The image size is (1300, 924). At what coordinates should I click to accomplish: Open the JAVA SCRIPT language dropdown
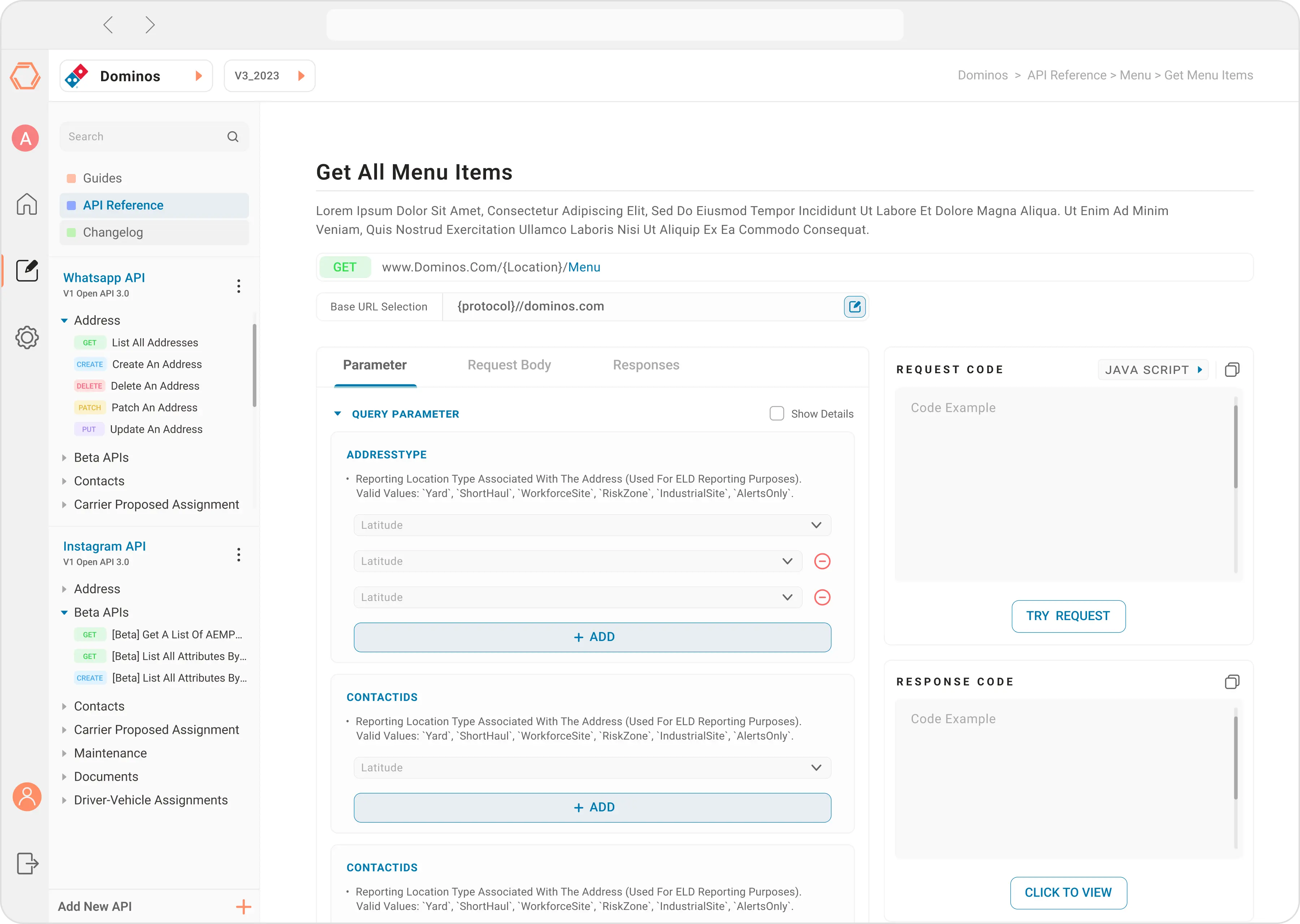coord(1153,370)
